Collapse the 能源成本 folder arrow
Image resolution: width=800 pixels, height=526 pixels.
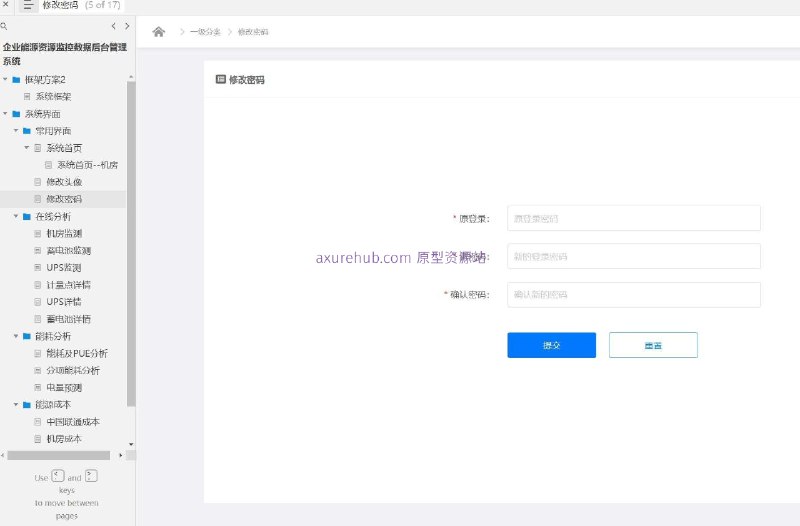tap(16, 404)
